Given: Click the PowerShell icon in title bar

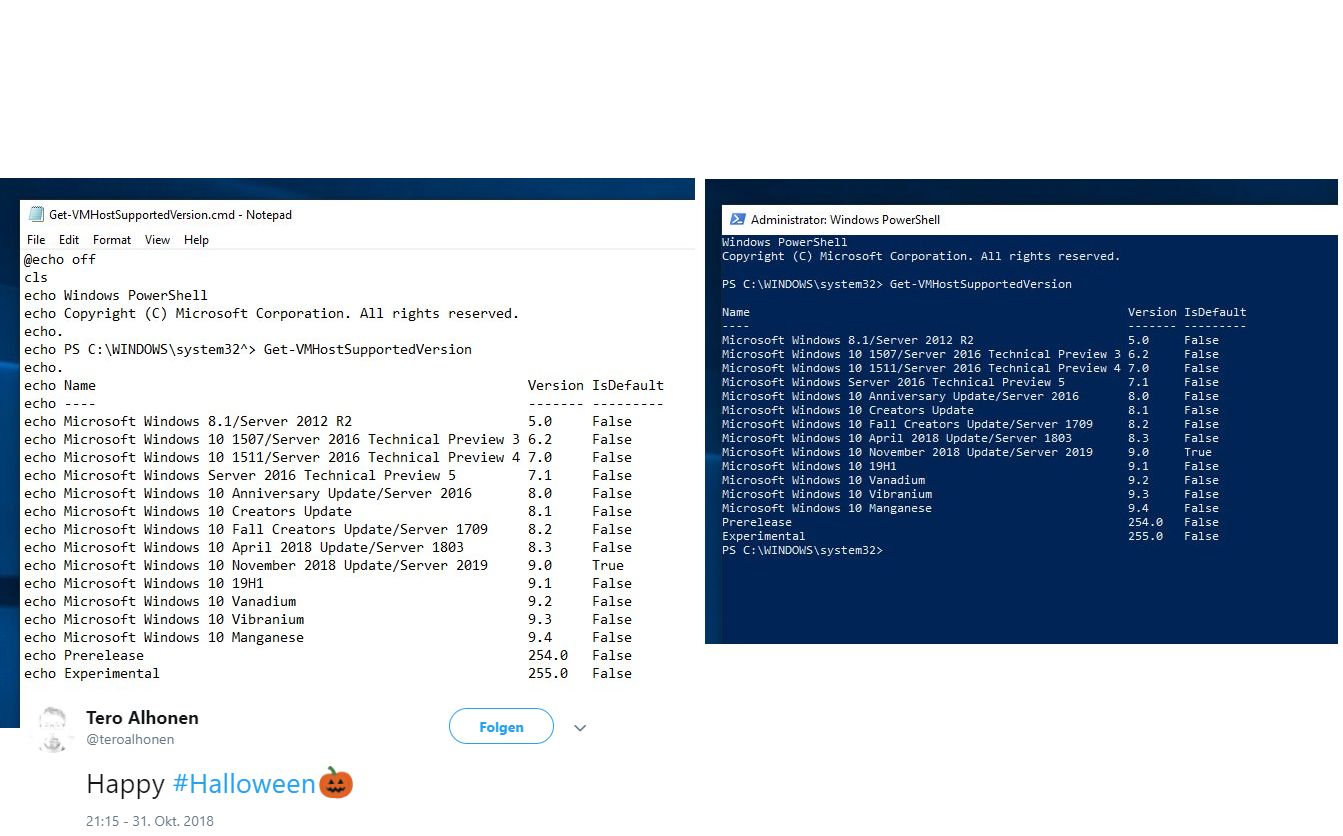Looking at the screenshot, I should click(737, 219).
